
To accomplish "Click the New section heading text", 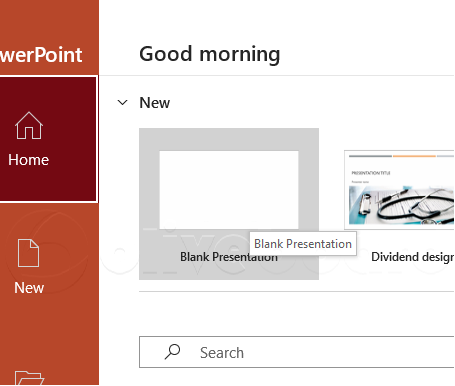I will click(155, 103).
